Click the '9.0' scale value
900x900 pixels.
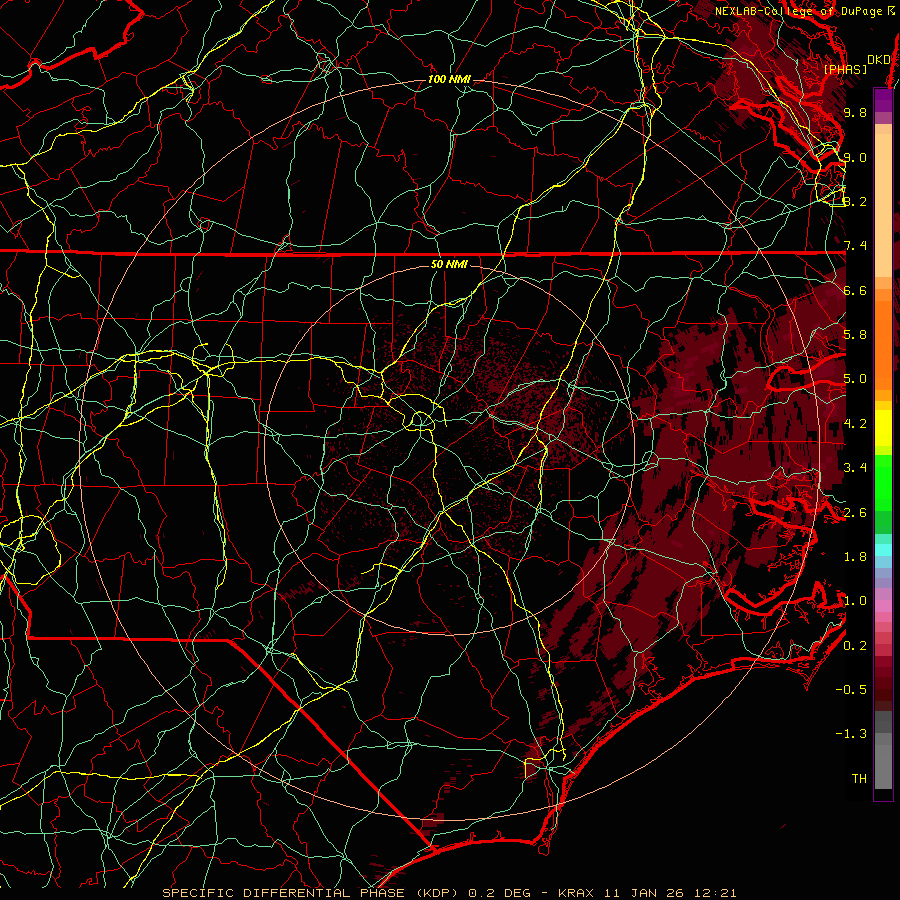(x=855, y=157)
